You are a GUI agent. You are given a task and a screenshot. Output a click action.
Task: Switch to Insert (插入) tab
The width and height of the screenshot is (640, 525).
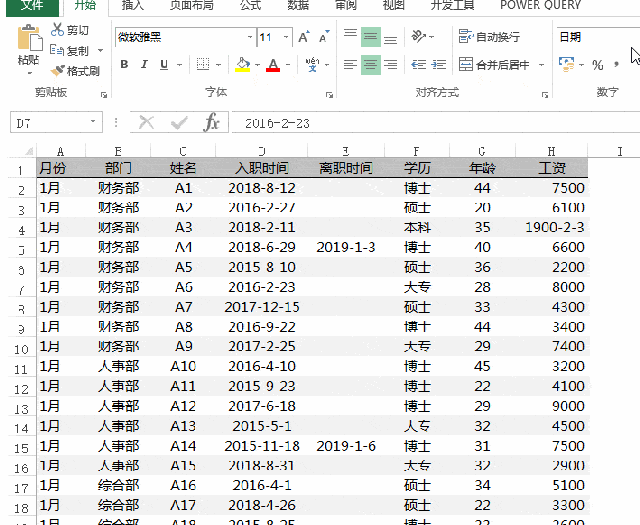point(133,5)
